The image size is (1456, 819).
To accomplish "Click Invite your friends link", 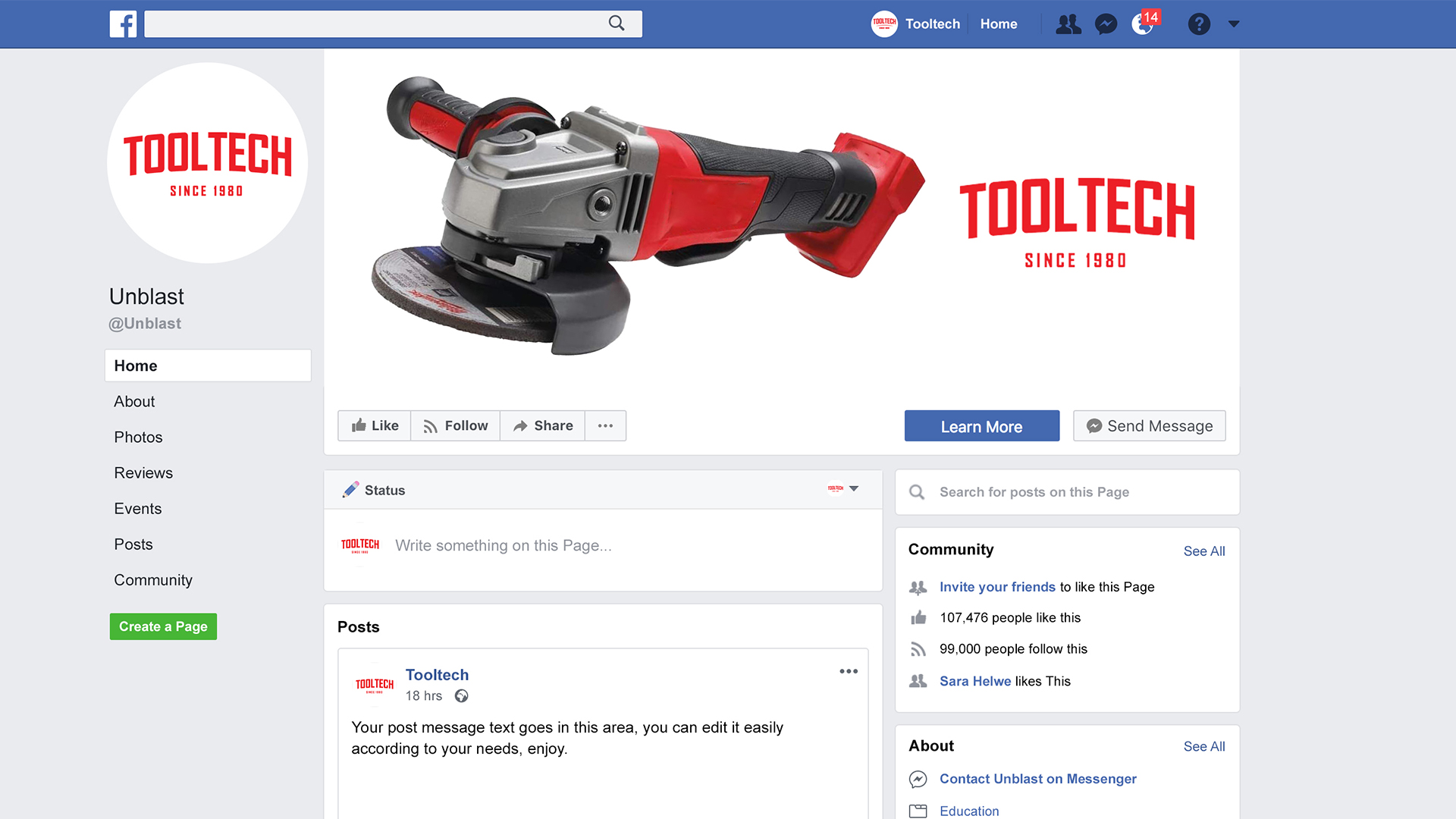I will (x=996, y=587).
